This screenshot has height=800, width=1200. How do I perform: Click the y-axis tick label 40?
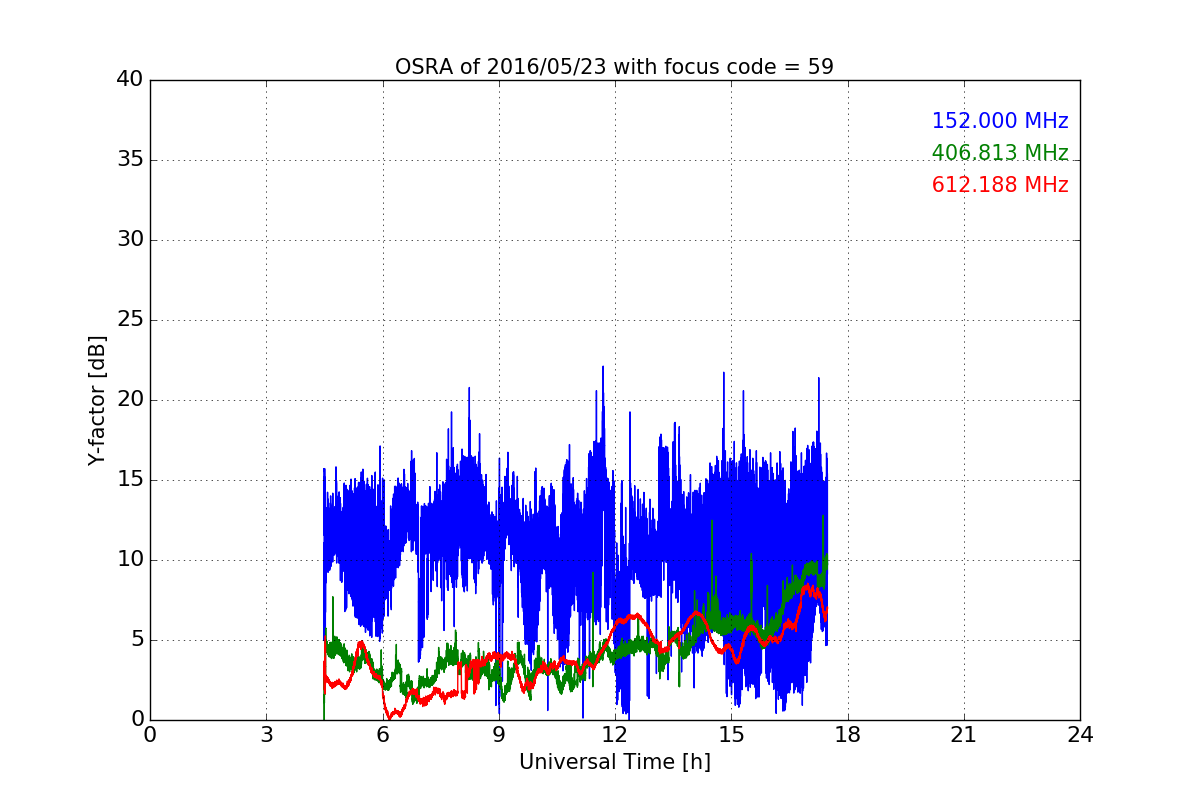point(130,80)
